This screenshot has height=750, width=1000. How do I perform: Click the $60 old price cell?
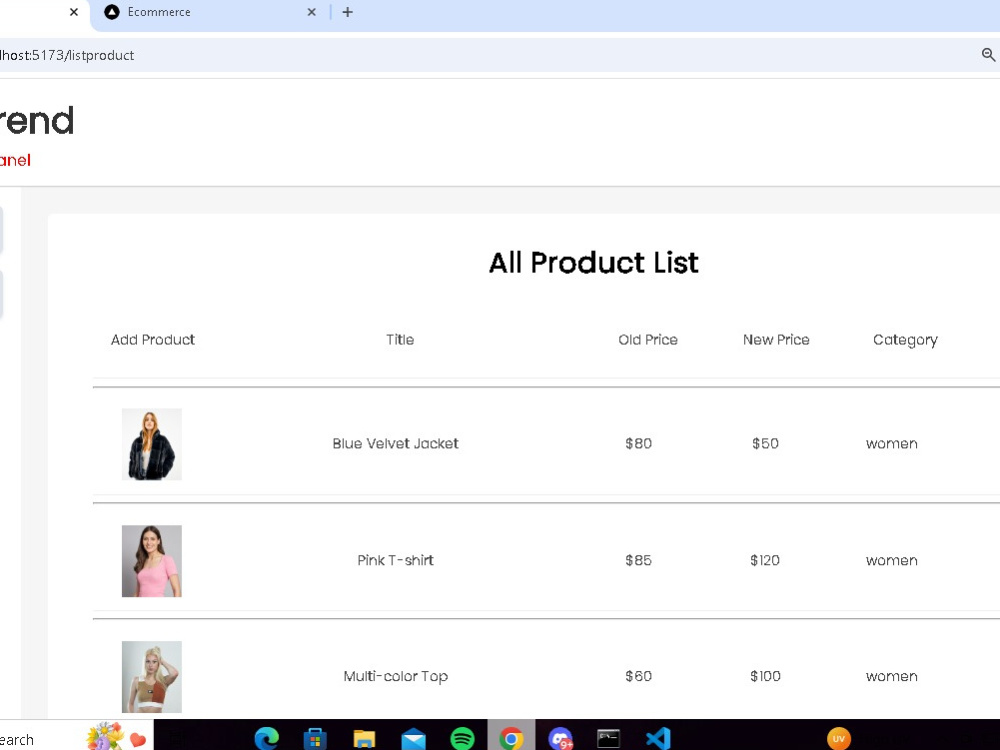coord(638,676)
